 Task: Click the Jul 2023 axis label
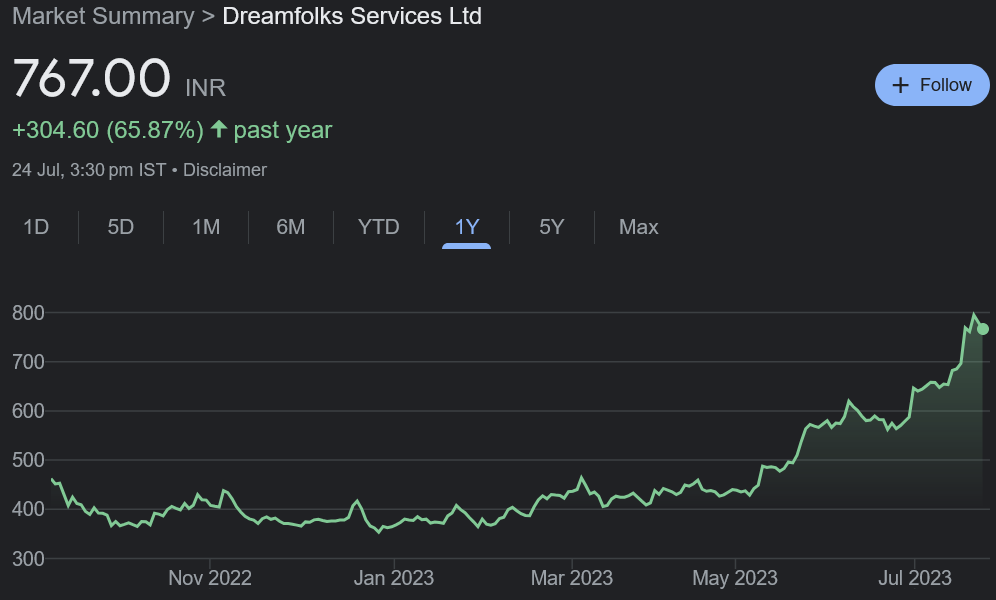[915, 578]
